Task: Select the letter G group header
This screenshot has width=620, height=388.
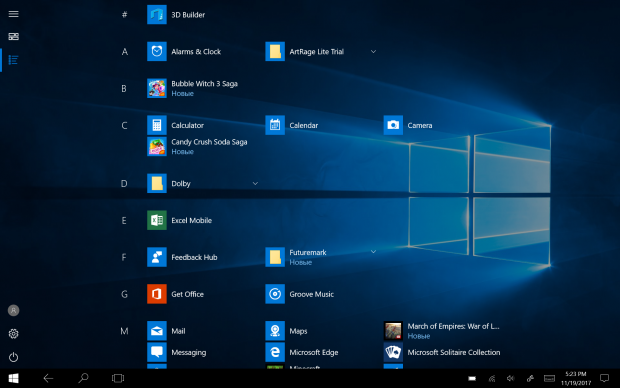Action: coord(124,294)
